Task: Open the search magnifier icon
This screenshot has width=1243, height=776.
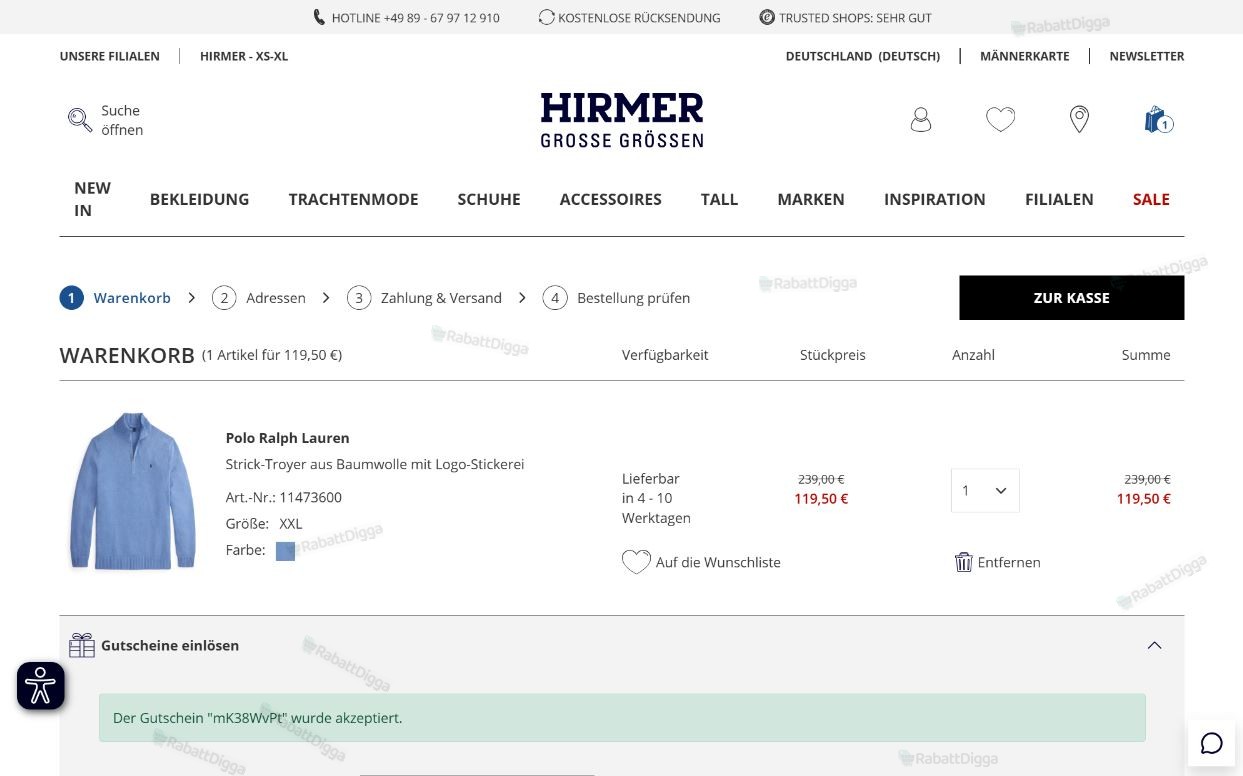Action: [x=80, y=120]
